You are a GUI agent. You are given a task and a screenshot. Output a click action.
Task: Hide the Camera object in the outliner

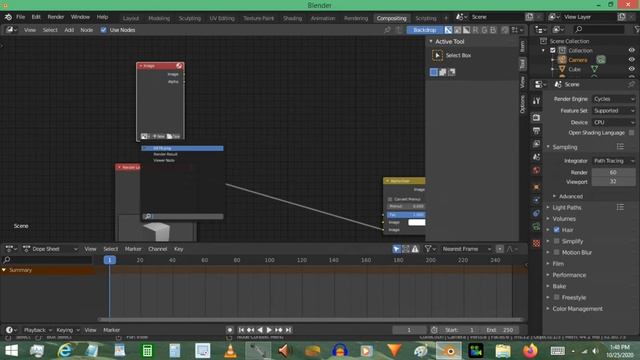[x=631, y=60]
